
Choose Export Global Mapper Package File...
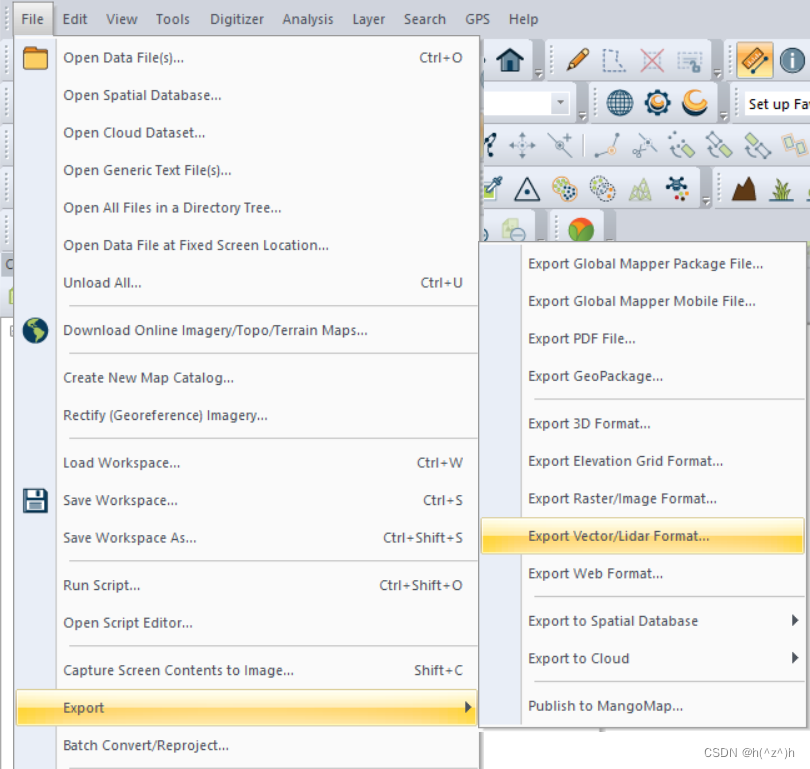(642, 264)
